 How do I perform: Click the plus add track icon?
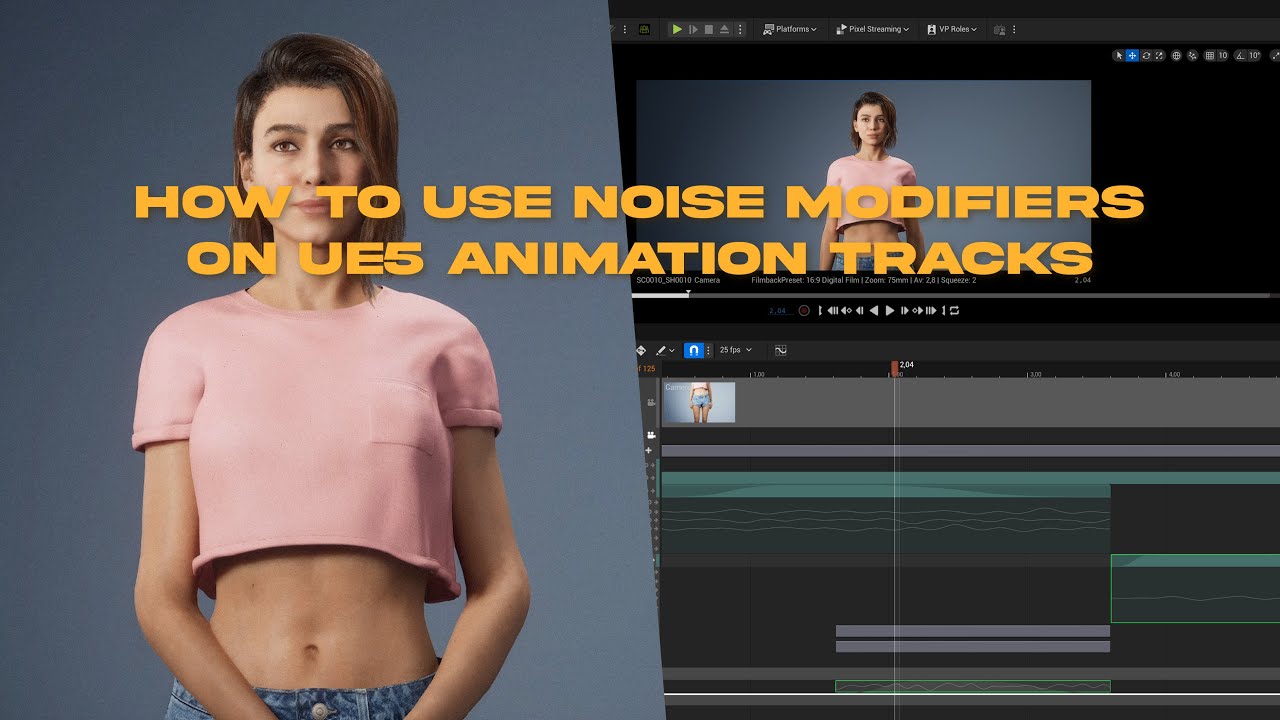tap(648, 451)
